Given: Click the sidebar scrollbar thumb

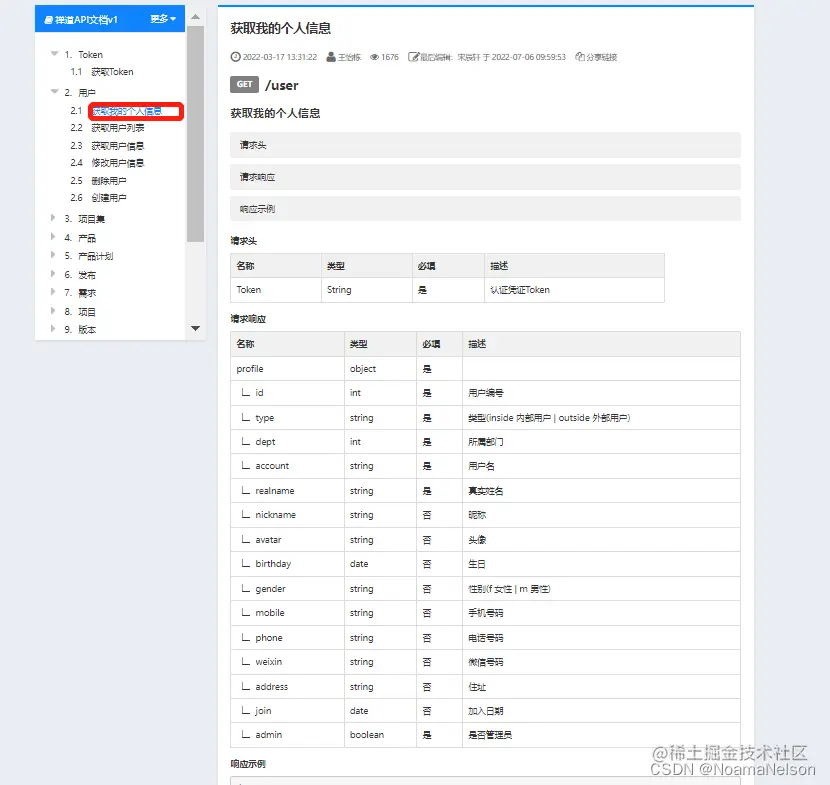Looking at the screenshot, I should 195,134.
